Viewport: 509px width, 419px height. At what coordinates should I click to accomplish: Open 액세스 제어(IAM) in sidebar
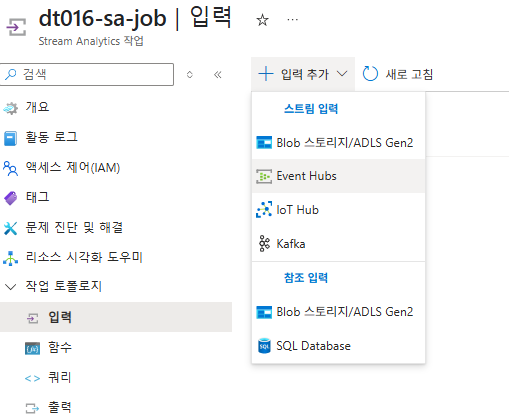click(73, 167)
